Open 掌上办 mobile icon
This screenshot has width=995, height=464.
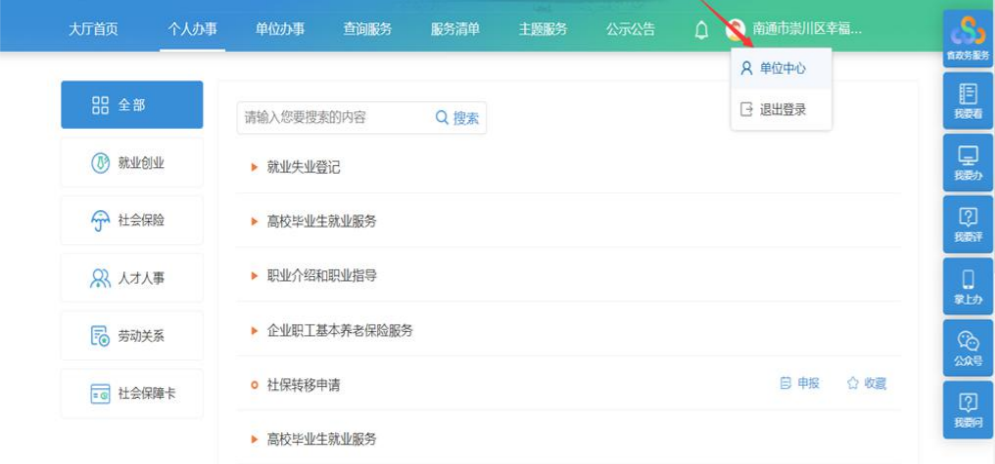[x=968, y=286]
